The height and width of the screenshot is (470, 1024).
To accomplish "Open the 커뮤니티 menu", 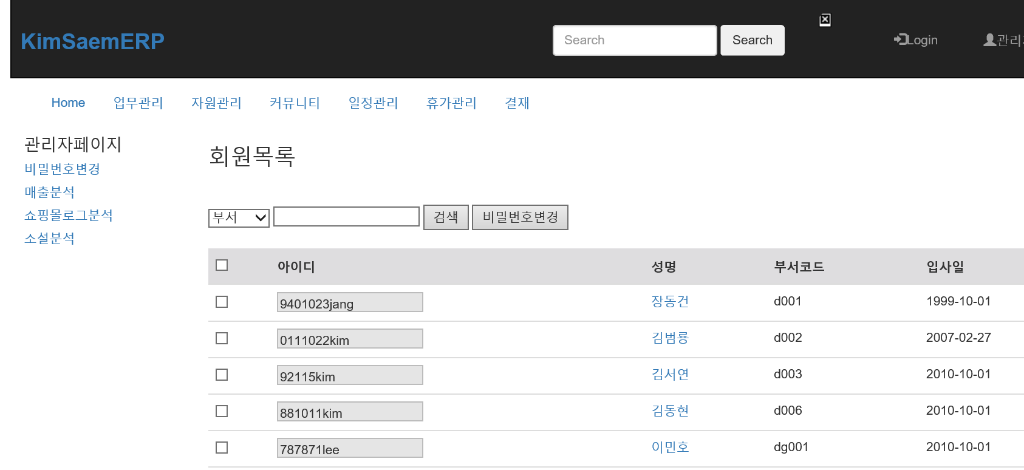I will point(295,102).
